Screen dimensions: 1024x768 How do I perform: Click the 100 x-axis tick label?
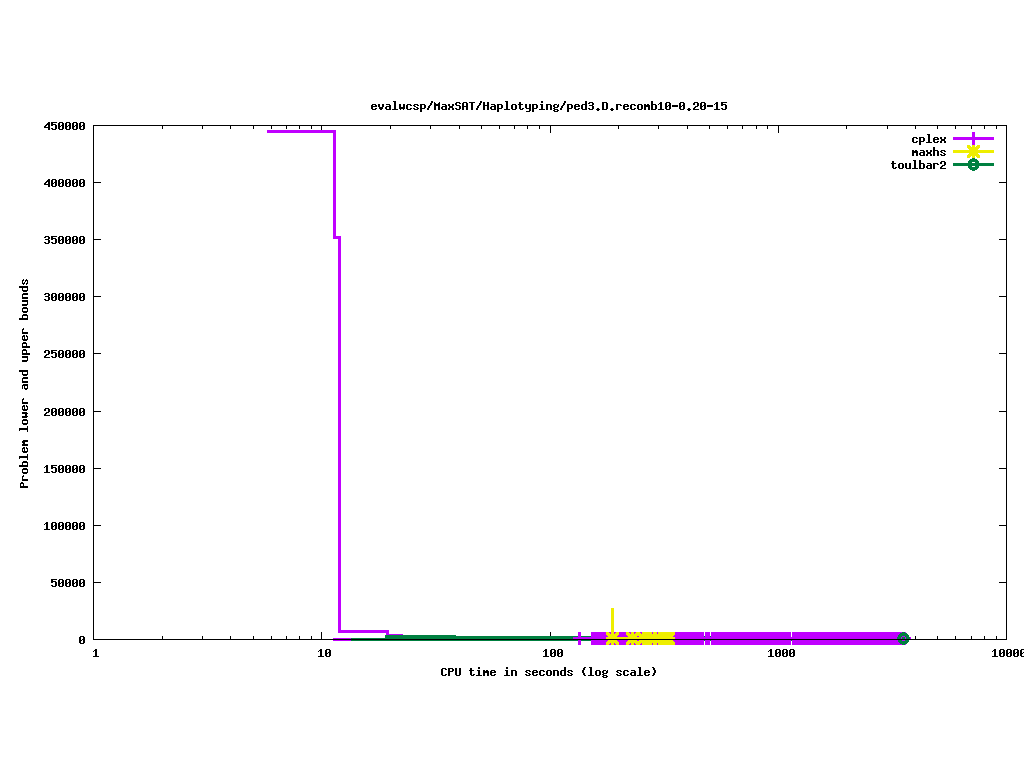coord(552,654)
